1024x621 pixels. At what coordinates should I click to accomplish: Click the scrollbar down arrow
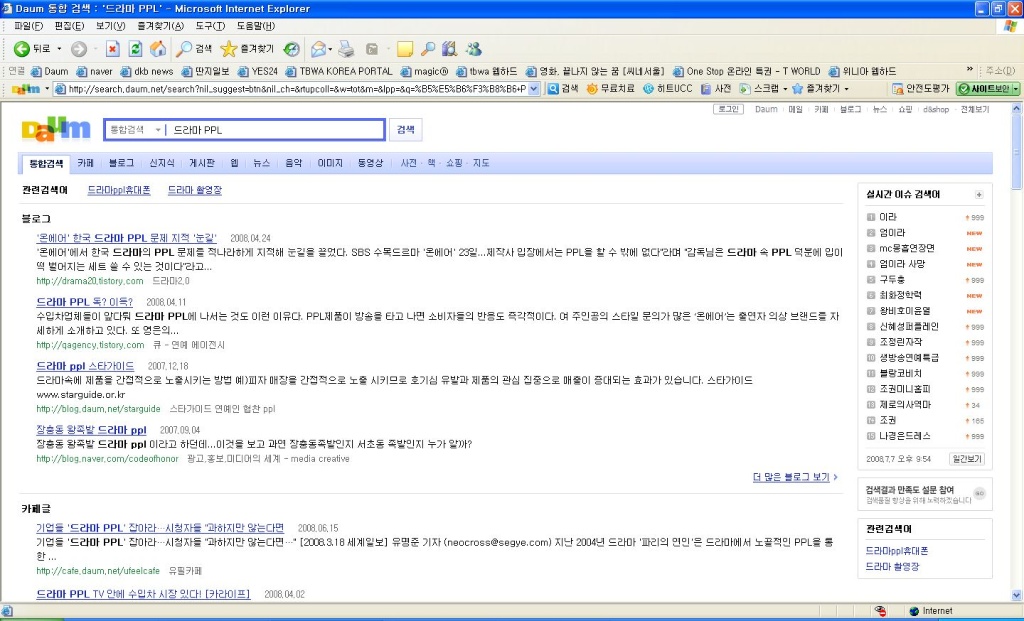(x=1017, y=596)
